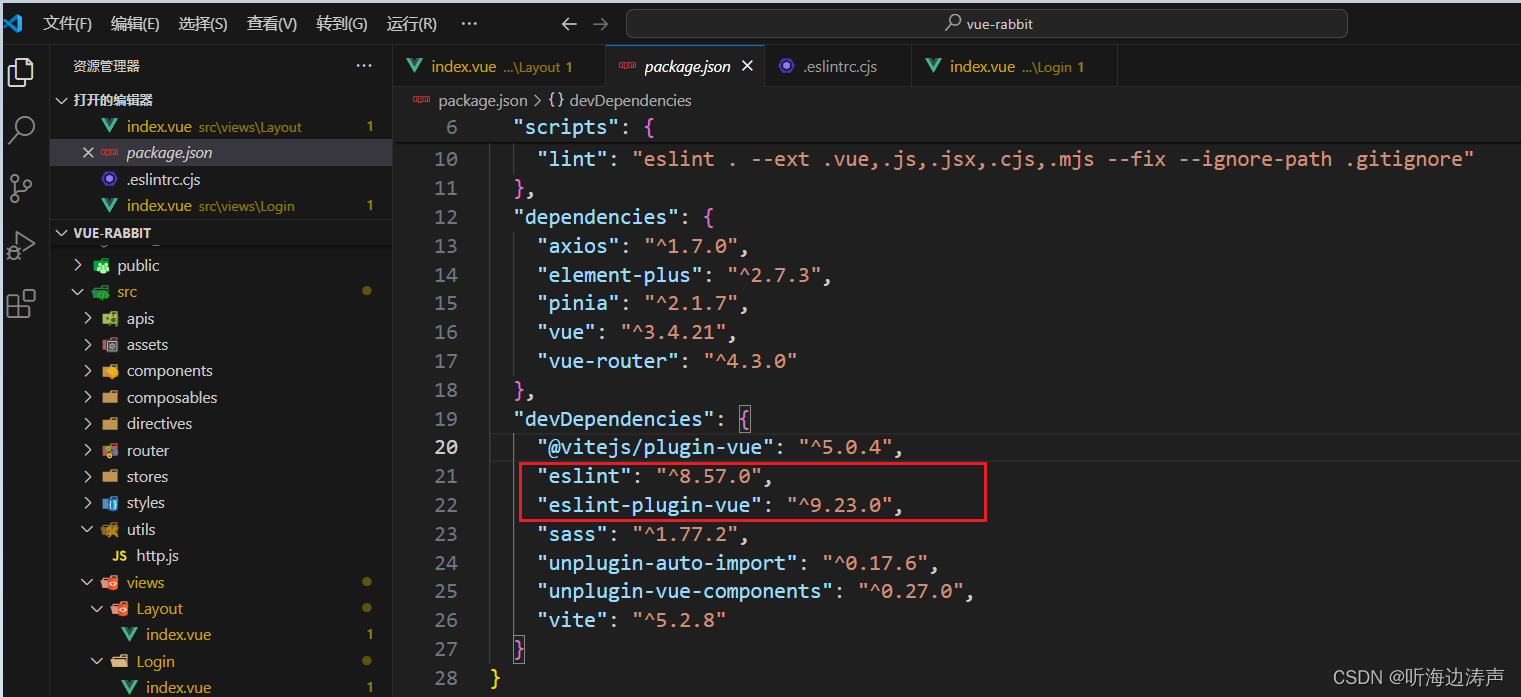Viewport: 1521px width, 697px height.
Task: Switch to the .eslintrc.cjs tab
Action: tap(838, 65)
